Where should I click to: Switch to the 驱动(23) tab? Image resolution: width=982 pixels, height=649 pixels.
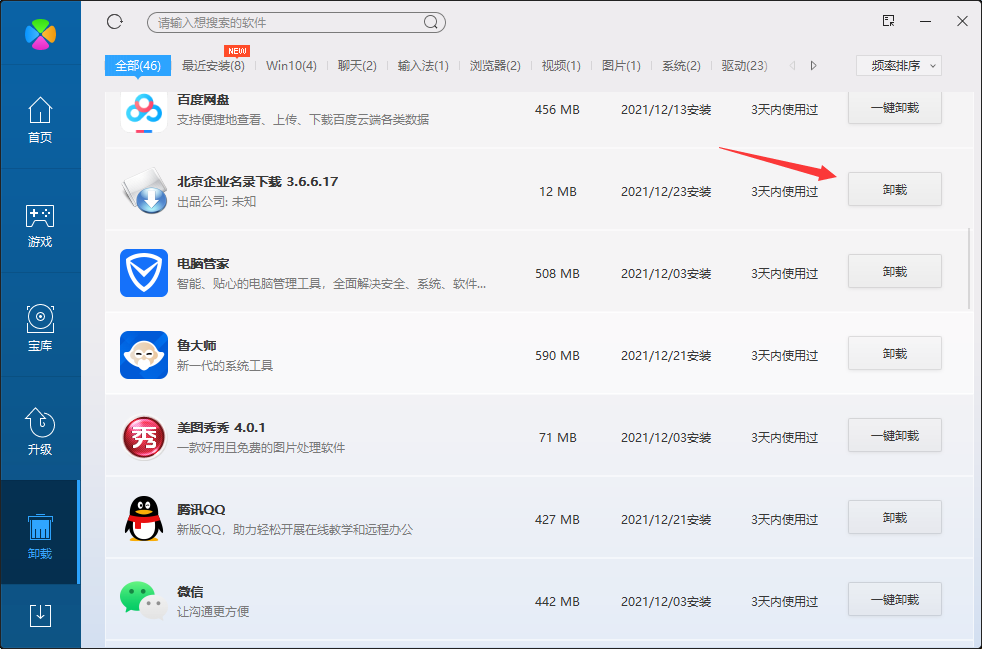745,66
